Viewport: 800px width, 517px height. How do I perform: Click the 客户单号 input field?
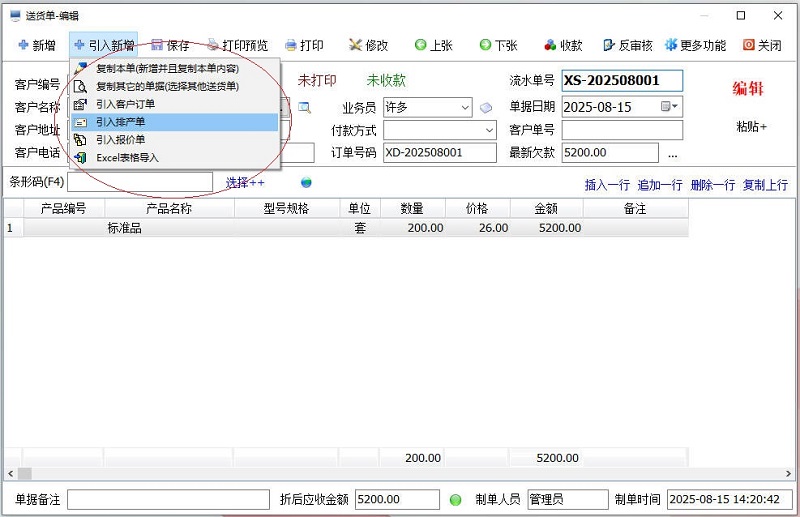coord(622,130)
